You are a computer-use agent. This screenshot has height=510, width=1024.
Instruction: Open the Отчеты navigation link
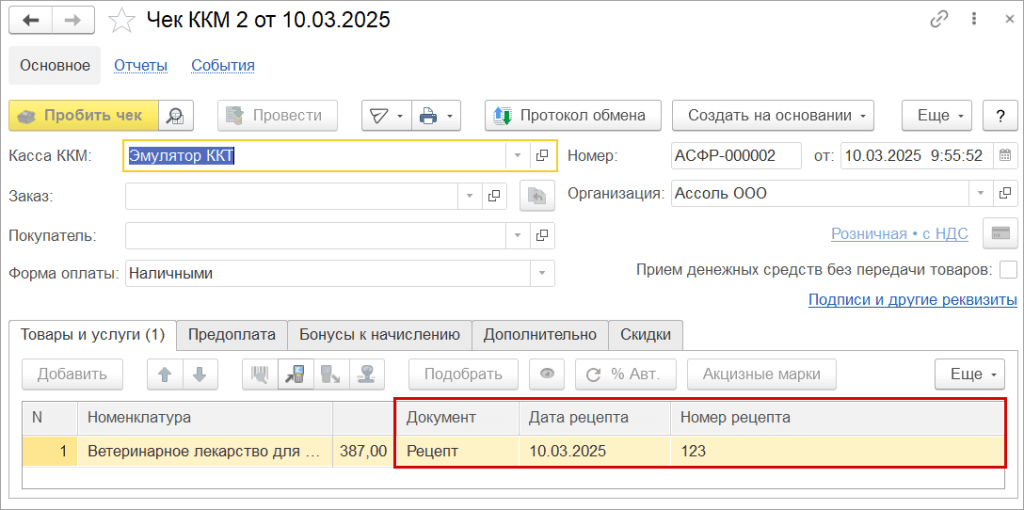tap(140, 65)
